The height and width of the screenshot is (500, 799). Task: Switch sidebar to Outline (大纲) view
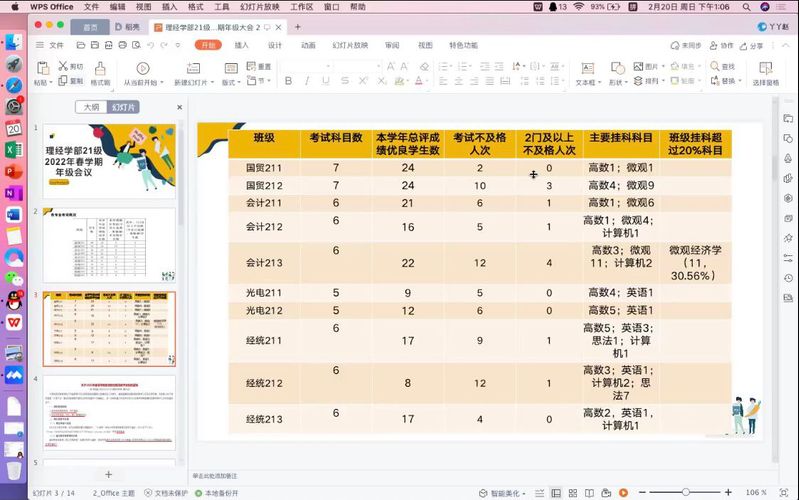[x=91, y=107]
